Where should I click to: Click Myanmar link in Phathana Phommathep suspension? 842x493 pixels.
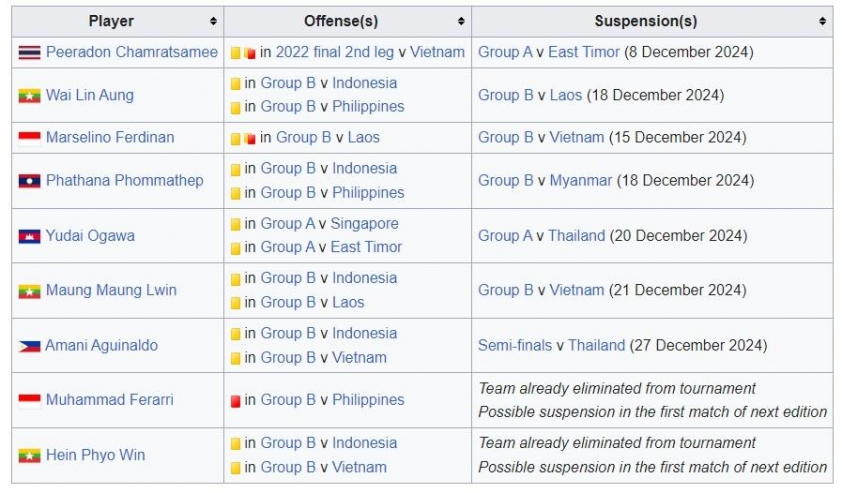pyautogui.click(x=580, y=180)
